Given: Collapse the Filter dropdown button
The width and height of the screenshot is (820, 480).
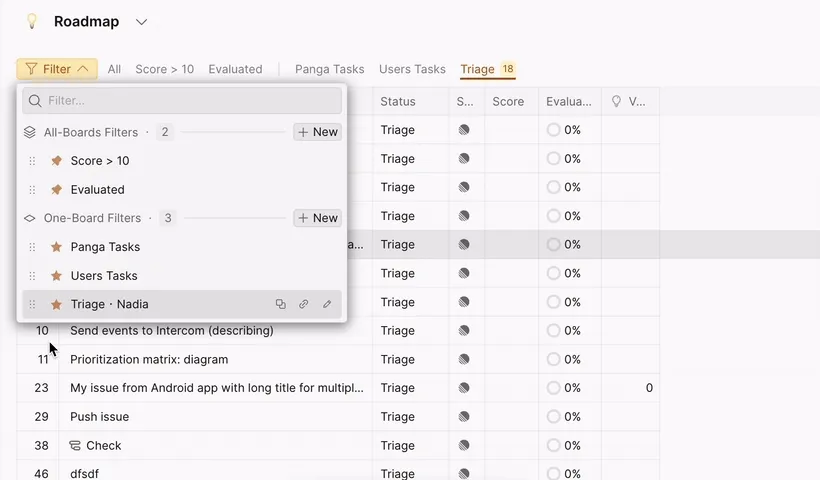Looking at the screenshot, I should coord(57,69).
